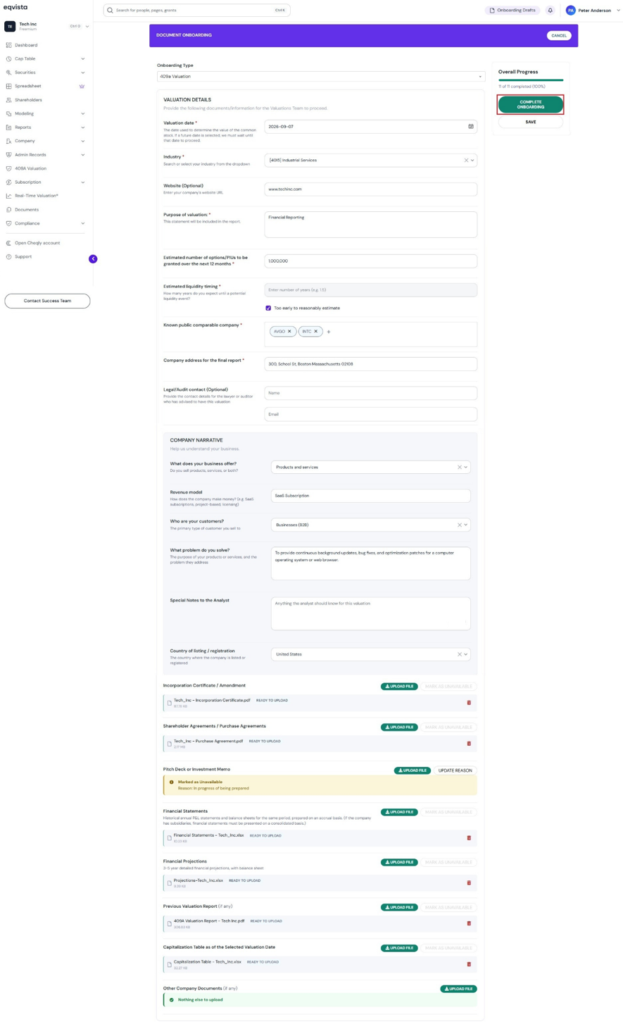Remove the AVGO comparable company tag

(290, 332)
